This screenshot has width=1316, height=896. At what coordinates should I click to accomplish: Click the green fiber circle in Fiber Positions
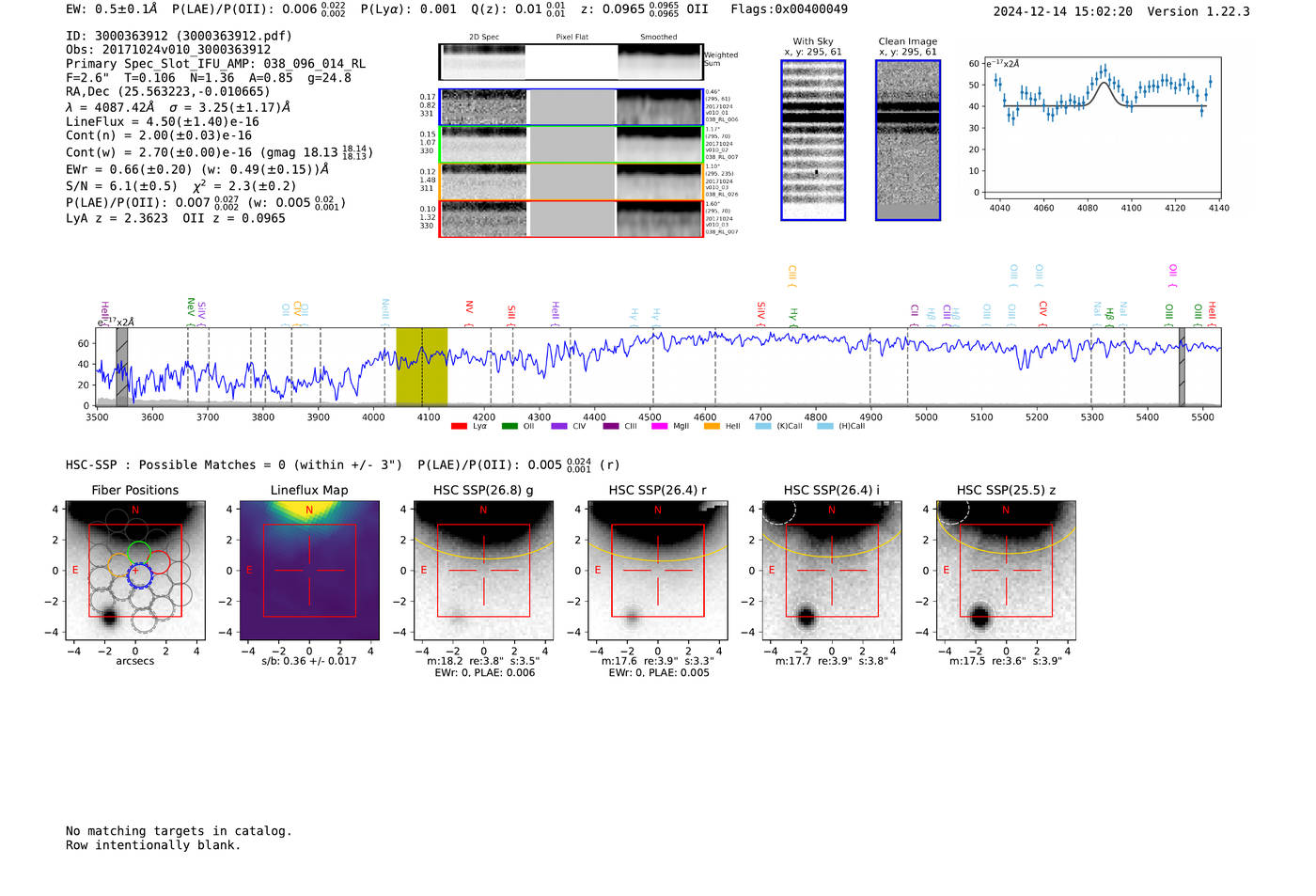click(x=138, y=553)
